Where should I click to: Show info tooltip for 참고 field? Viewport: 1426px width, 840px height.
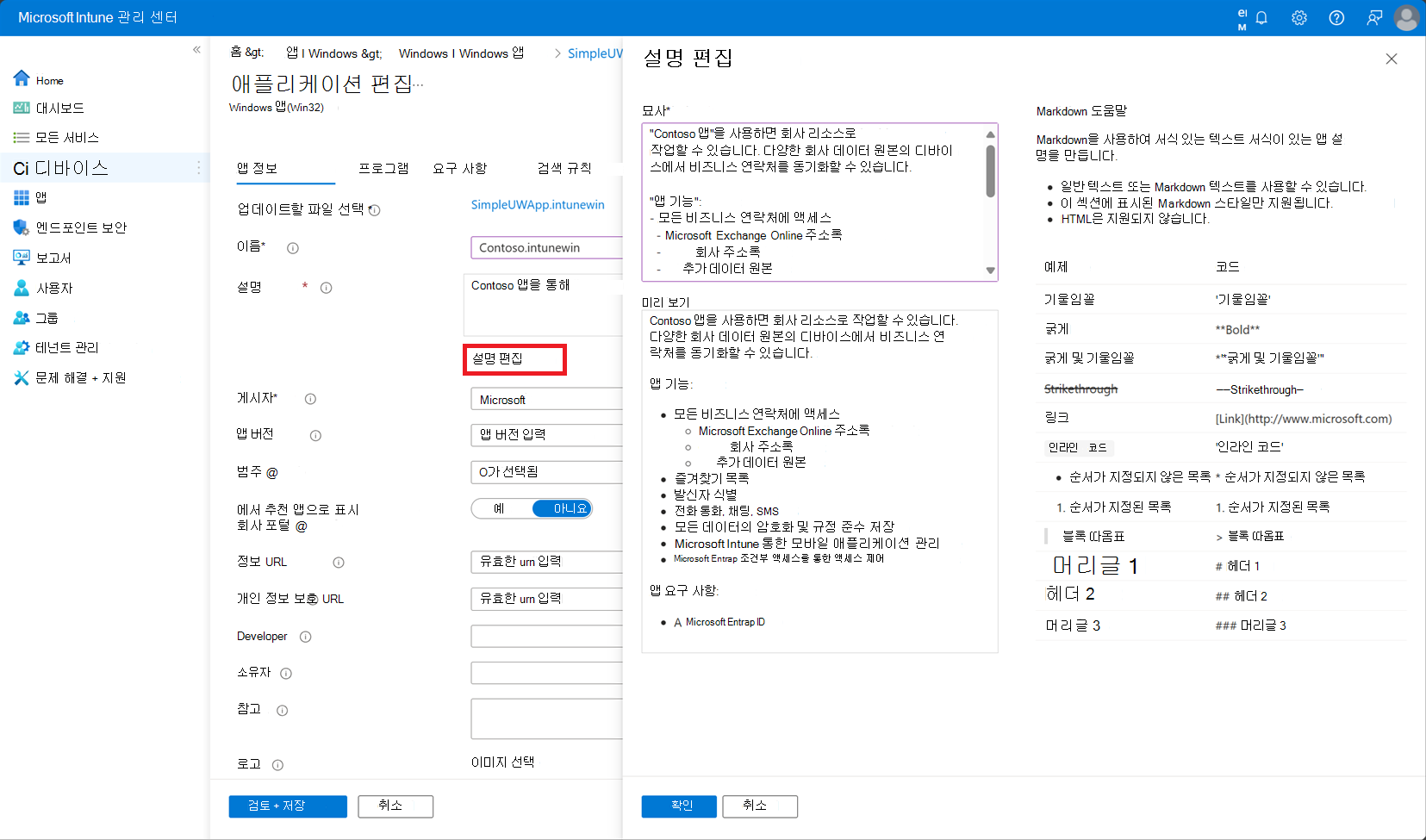tap(282, 711)
